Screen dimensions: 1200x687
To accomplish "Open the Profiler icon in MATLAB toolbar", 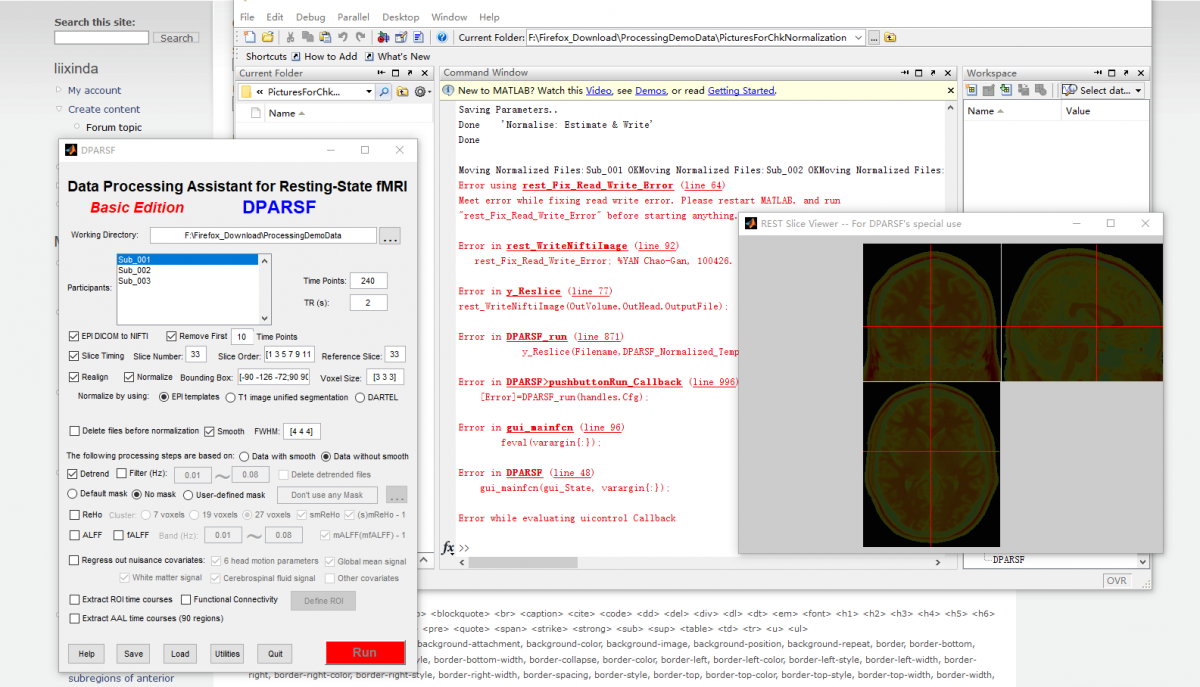I will pyautogui.click(x=418, y=37).
